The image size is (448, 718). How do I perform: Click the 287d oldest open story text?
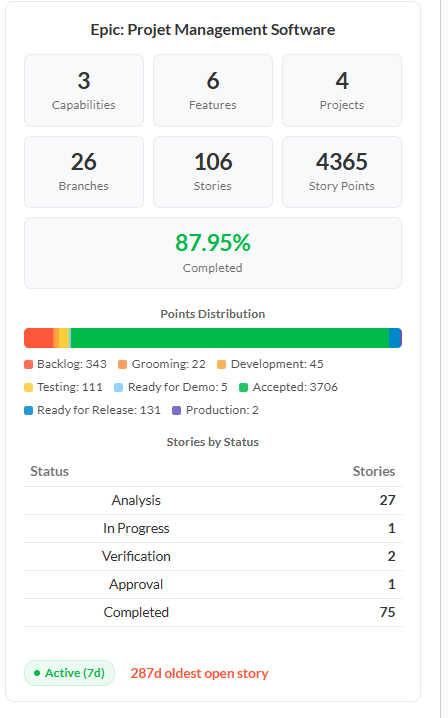199,673
